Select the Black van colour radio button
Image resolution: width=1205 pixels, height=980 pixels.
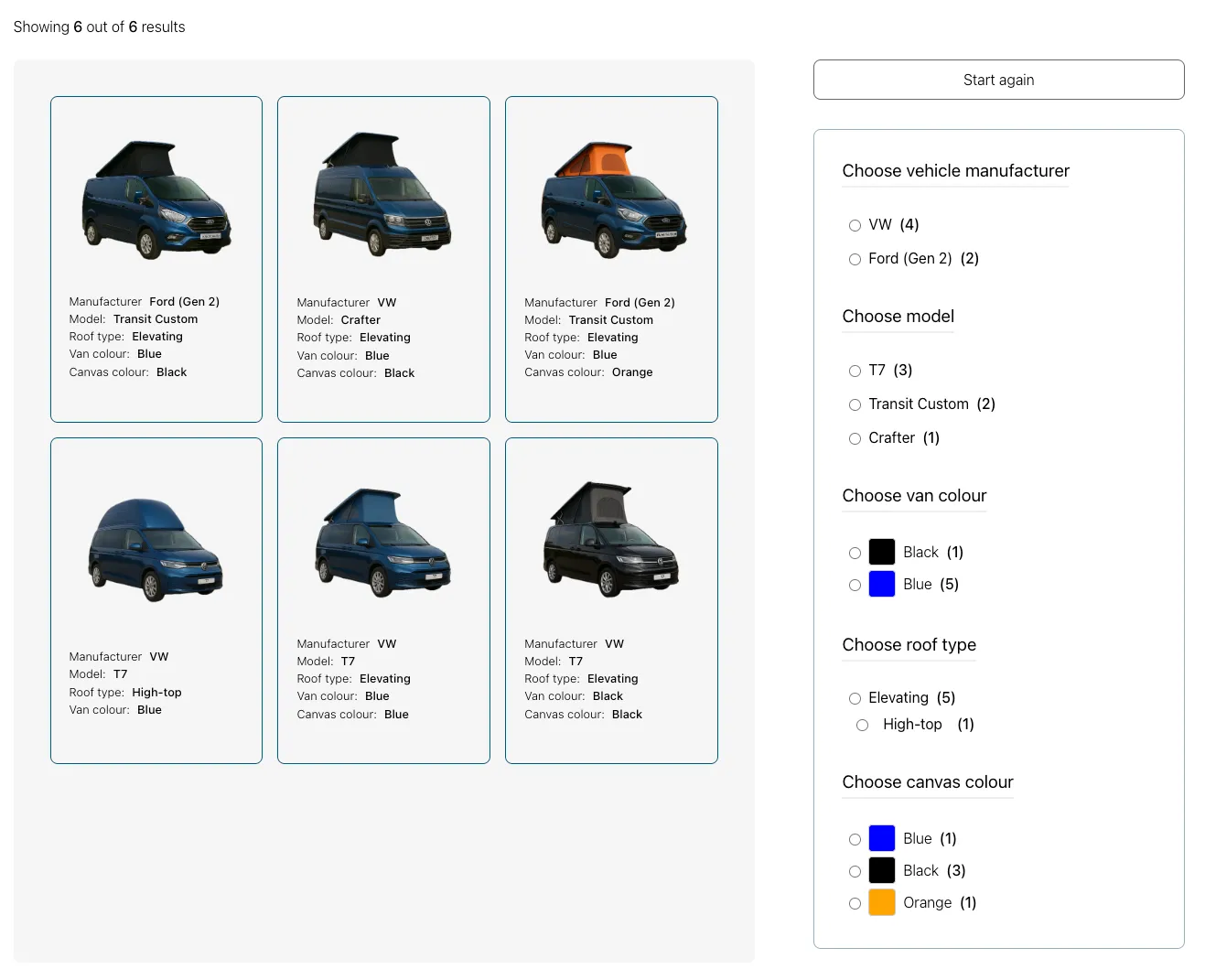pos(855,553)
